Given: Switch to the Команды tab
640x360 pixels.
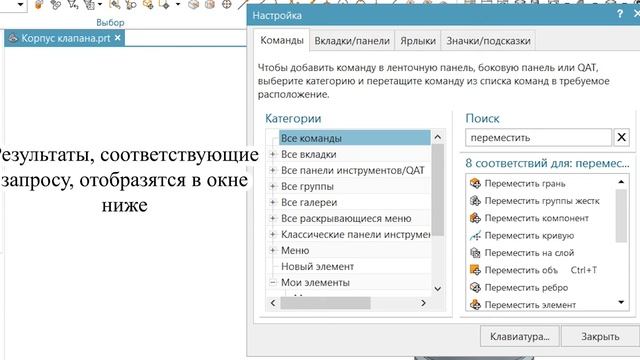Looking at the screenshot, I should click(282, 40).
